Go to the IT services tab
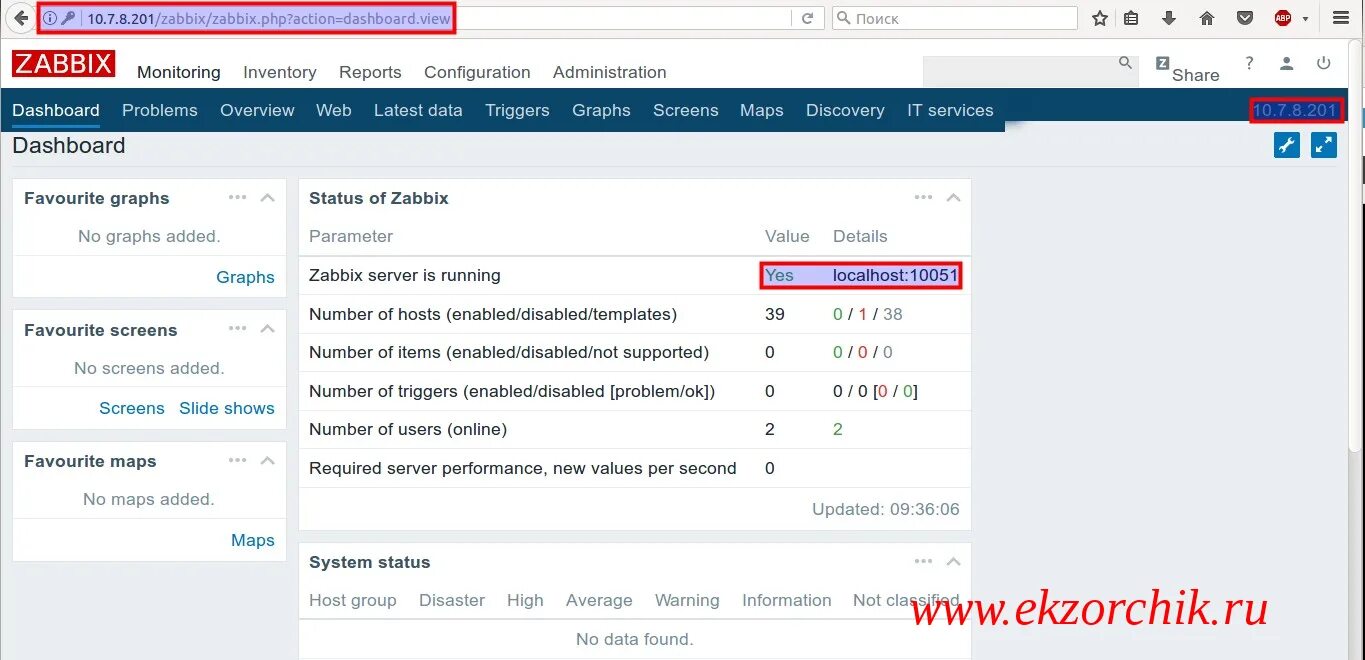This screenshot has height=660, width=1365. pos(950,110)
